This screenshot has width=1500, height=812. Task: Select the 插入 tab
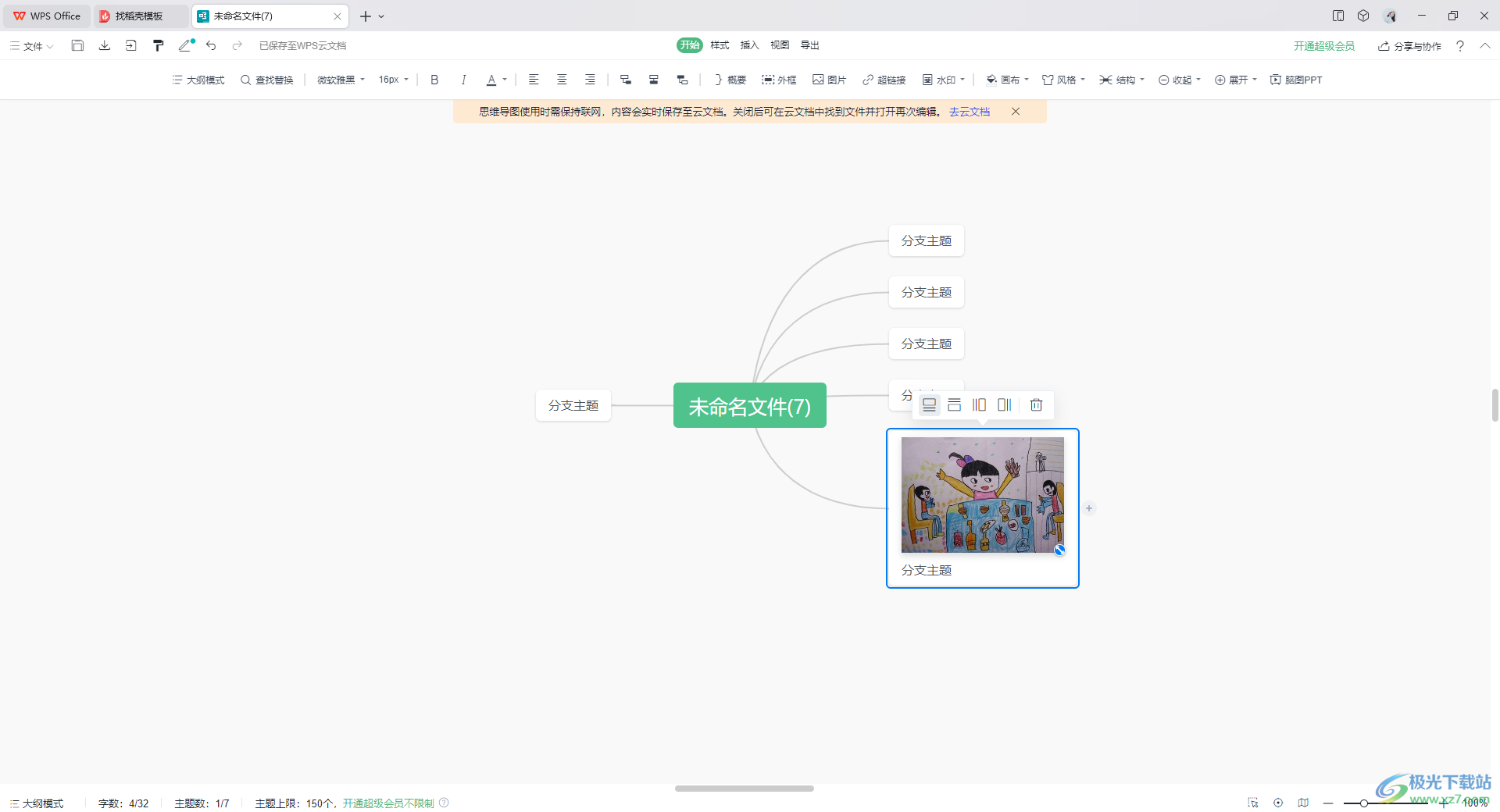coord(749,45)
